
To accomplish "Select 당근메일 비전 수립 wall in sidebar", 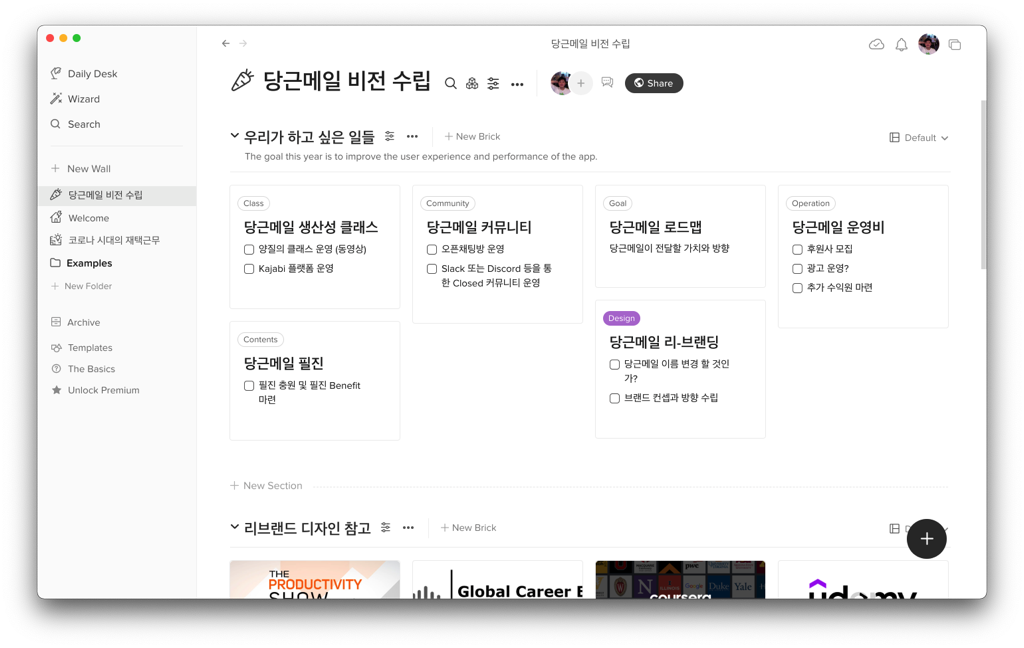I will point(117,195).
